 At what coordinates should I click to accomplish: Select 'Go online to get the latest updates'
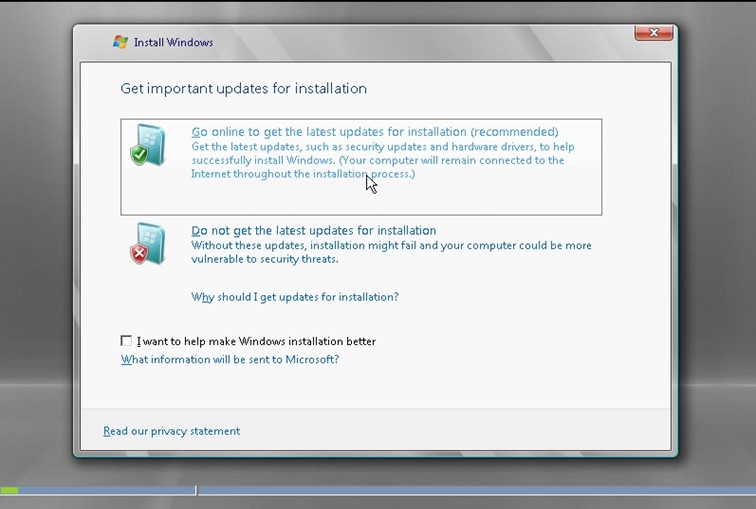pyautogui.click(x=374, y=132)
